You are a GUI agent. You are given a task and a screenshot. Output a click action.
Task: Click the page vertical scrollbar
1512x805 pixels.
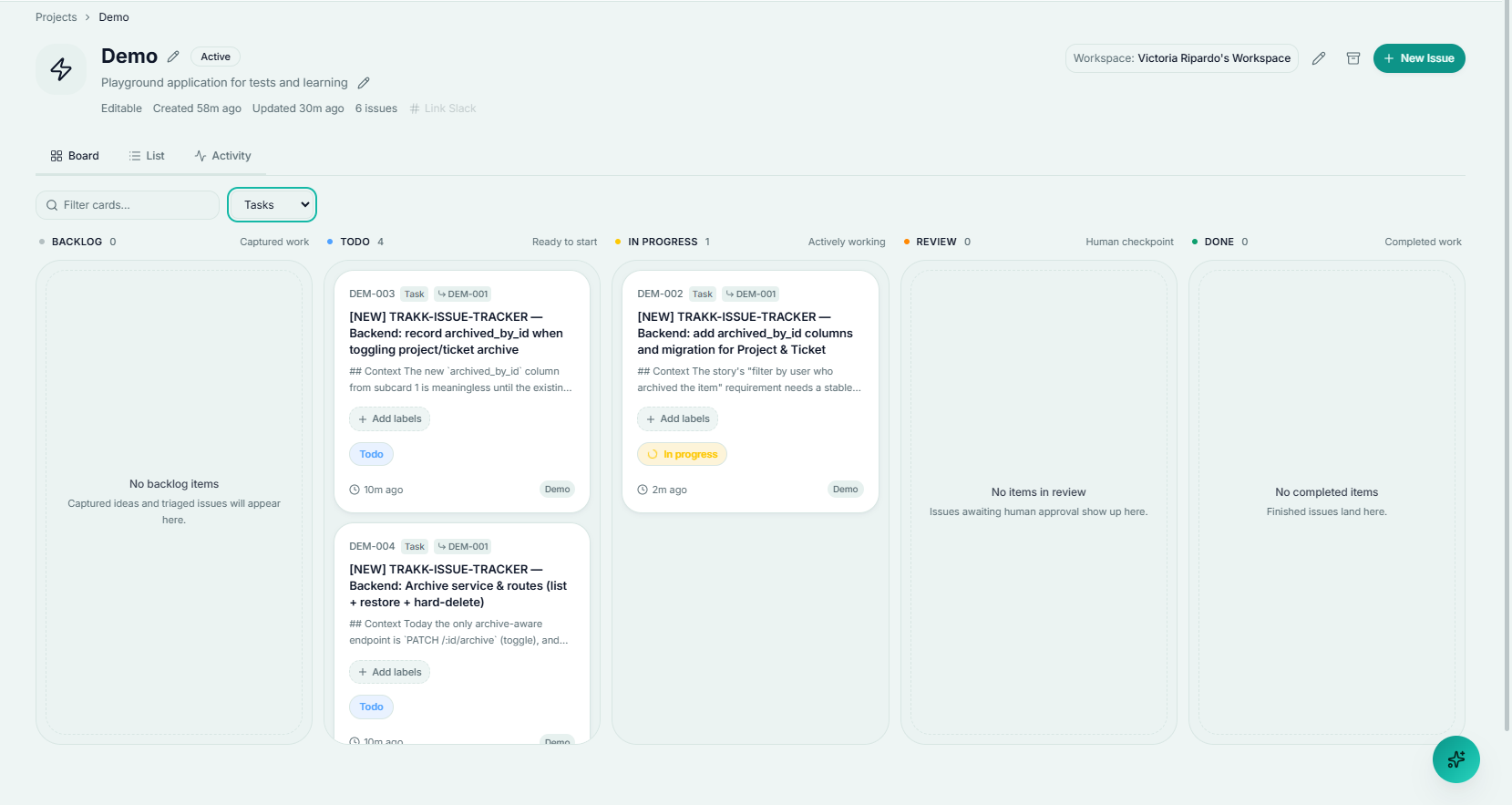click(x=1507, y=365)
